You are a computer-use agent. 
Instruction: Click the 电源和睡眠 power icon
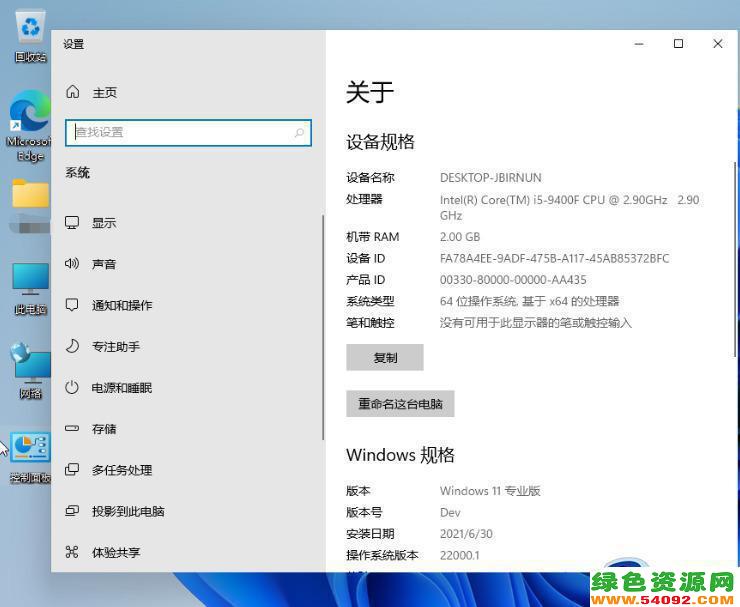[72, 388]
